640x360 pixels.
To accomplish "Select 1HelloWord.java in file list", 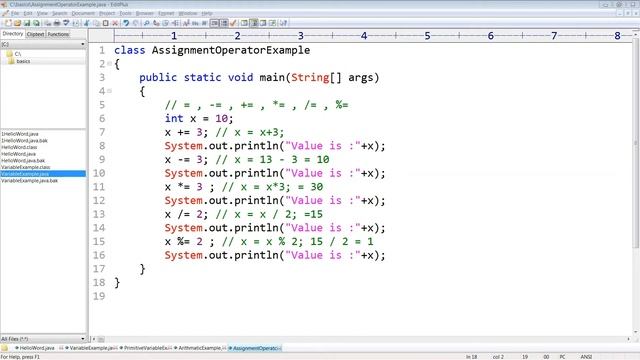I will (x=20, y=134).
